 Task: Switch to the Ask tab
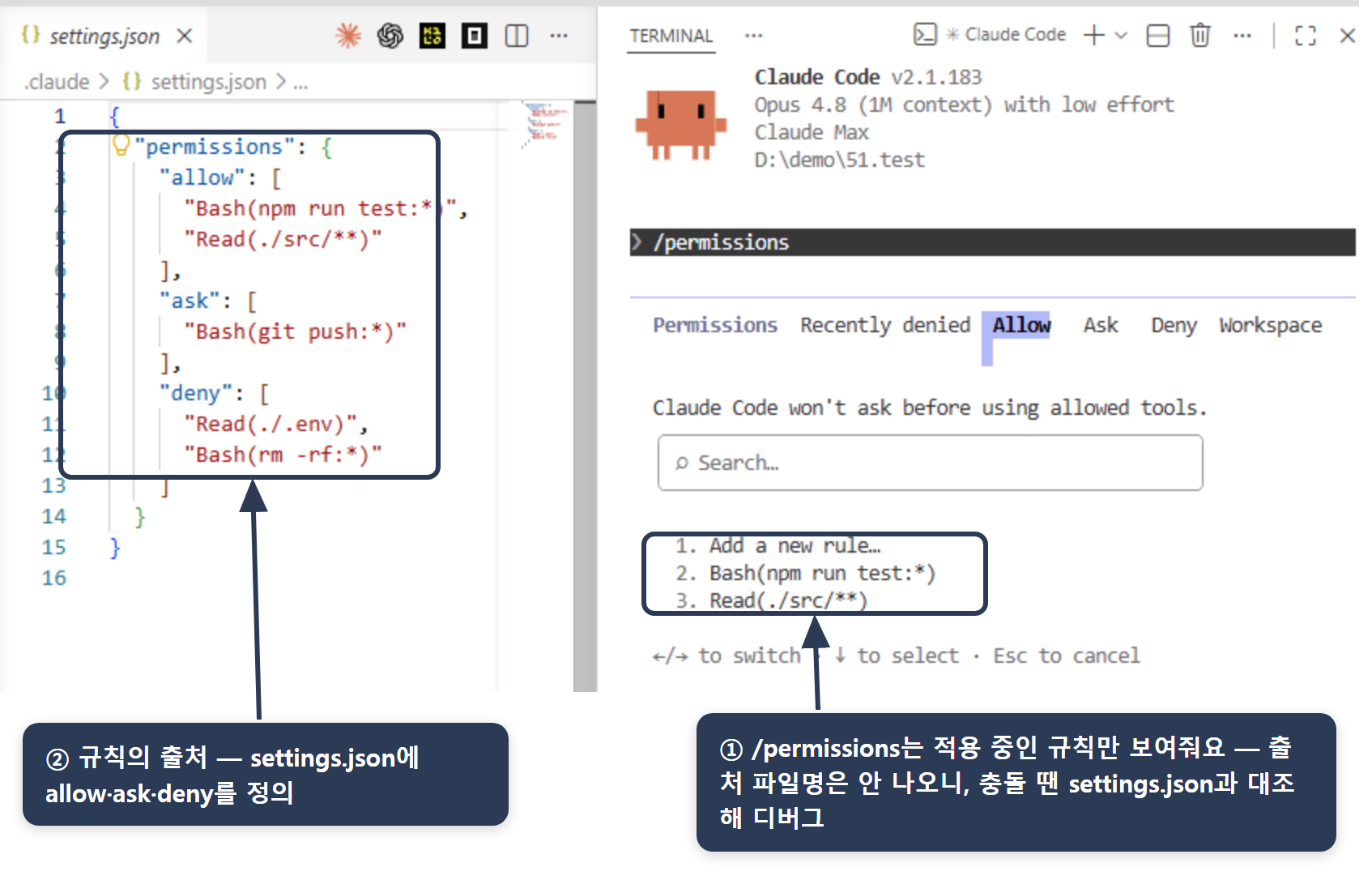coord(1101,325)
